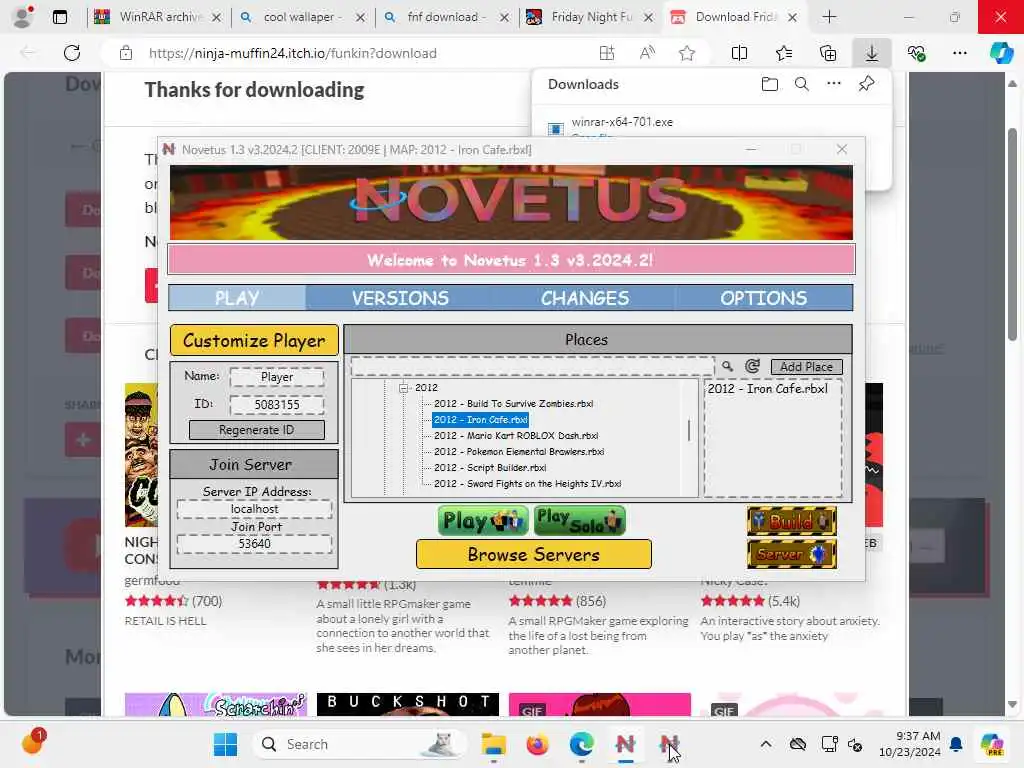The width and height of the screenshot is (1024, 768).
Task: Open downloads folder icon in Downloads panel
Action: tap(769, 84)
